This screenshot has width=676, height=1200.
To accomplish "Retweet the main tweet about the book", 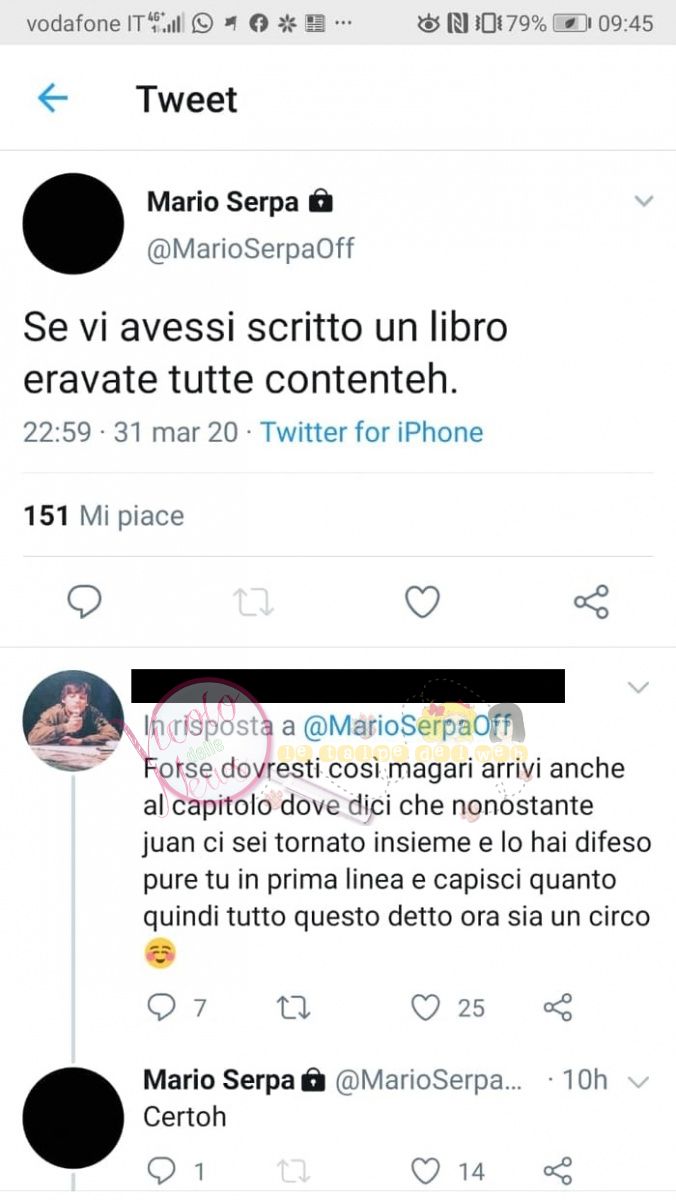I will tap(254, 602).
